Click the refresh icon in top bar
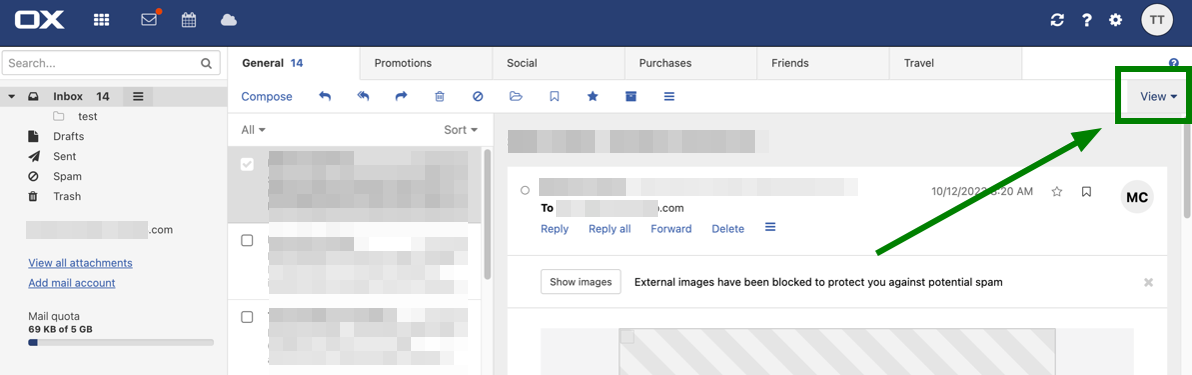This screenshot has width=1192, height=375. click(x=1057, y=21)
